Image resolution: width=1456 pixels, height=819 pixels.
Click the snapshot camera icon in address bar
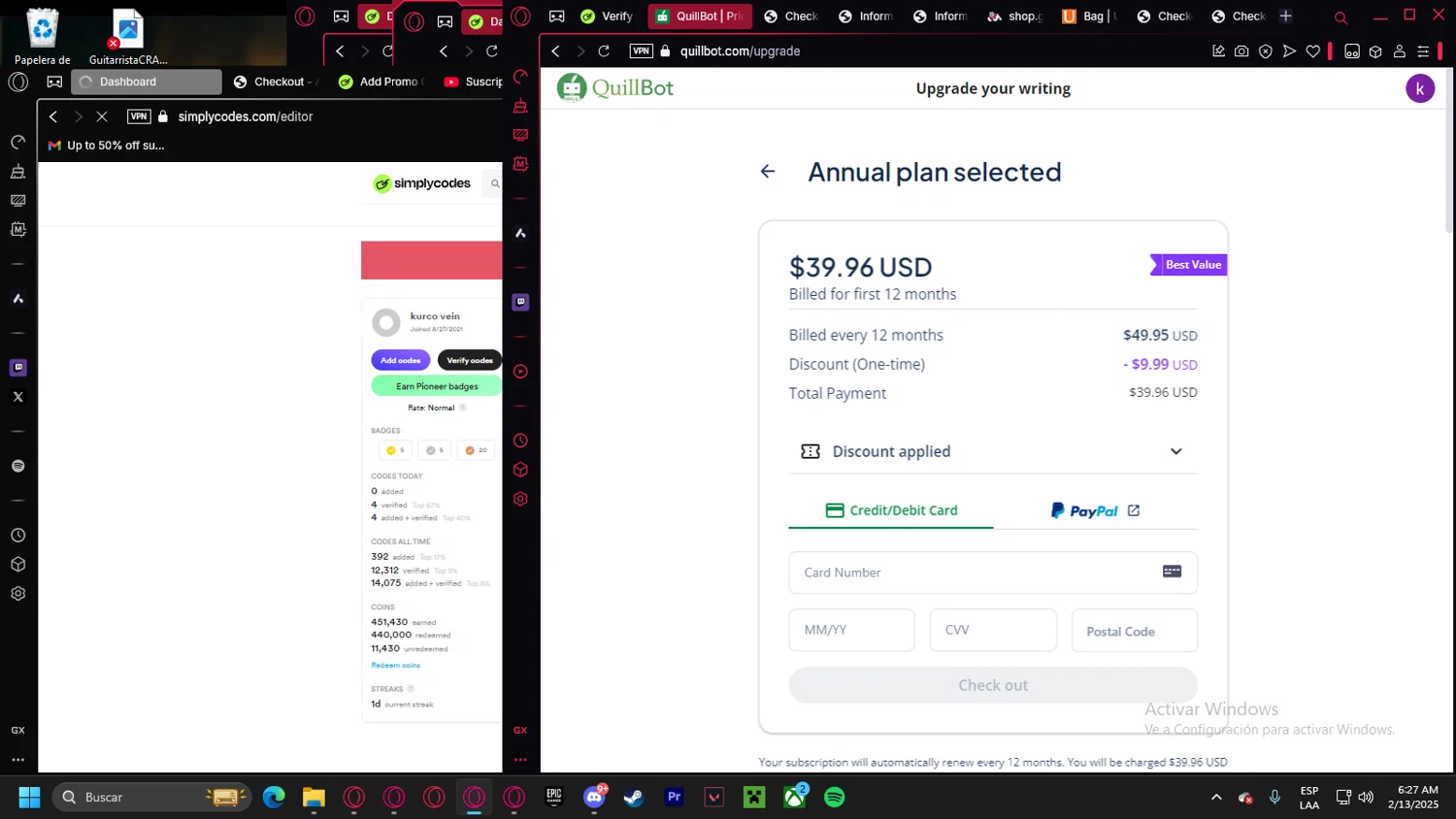(x=1241, y=51)
